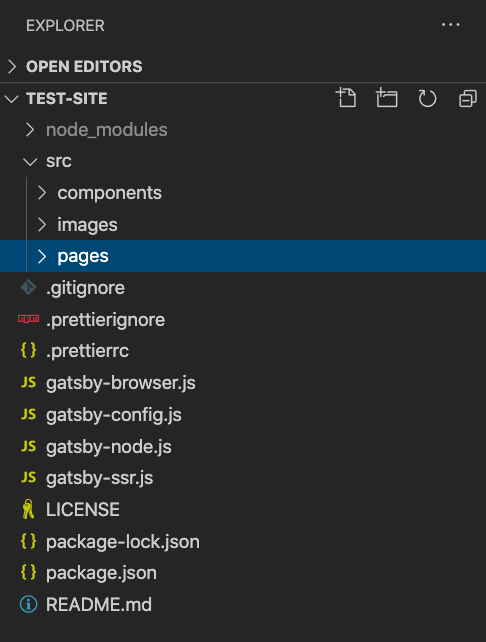Collapse the src folder chevron
This screenshot has width=486, height=642.
click(x=30, y=162)
